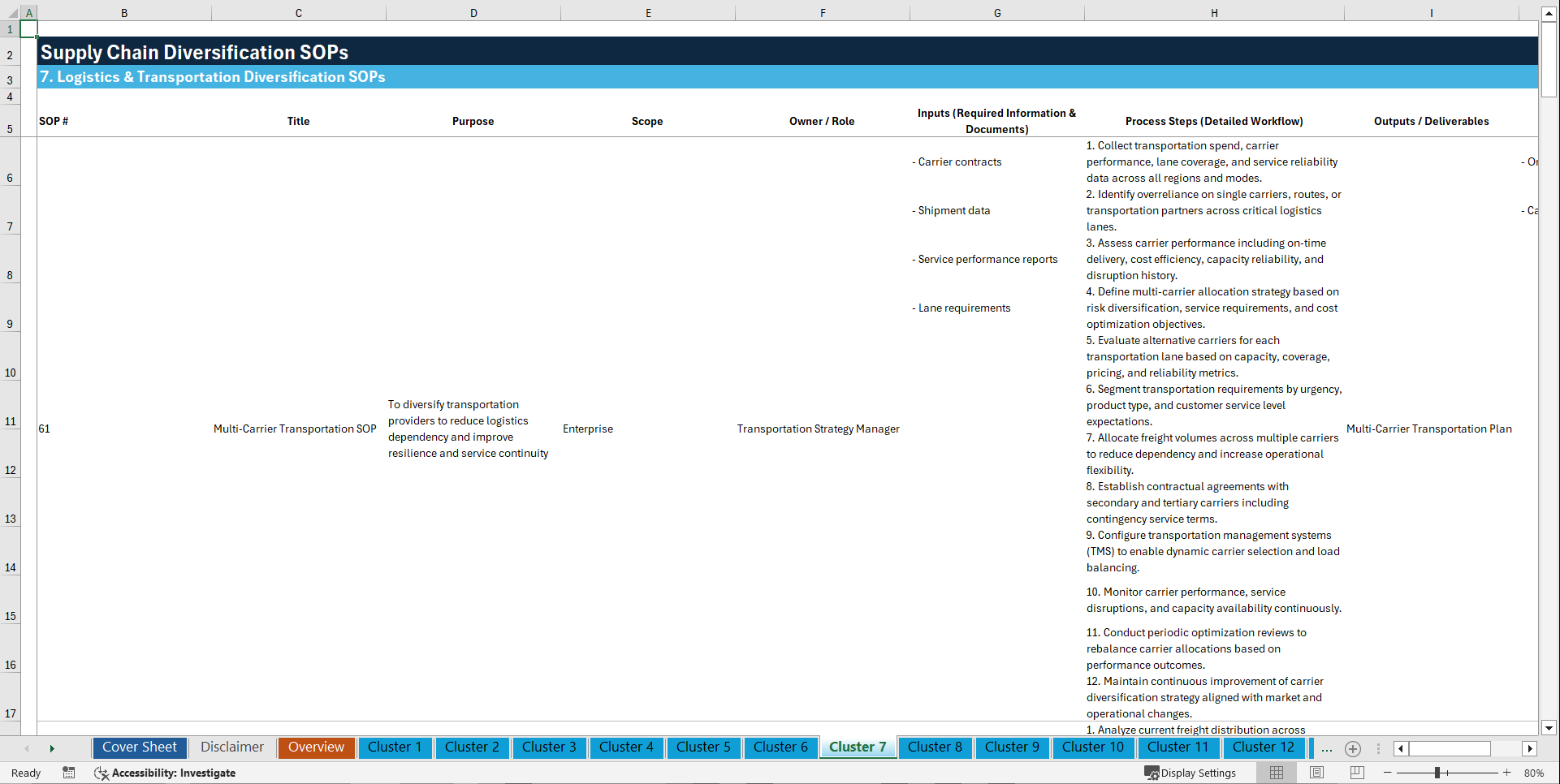The width and height of the screenshot is (1560, 784).
Task: Switch to the Cluster 4 sheet
Action: tap(626, 747)
